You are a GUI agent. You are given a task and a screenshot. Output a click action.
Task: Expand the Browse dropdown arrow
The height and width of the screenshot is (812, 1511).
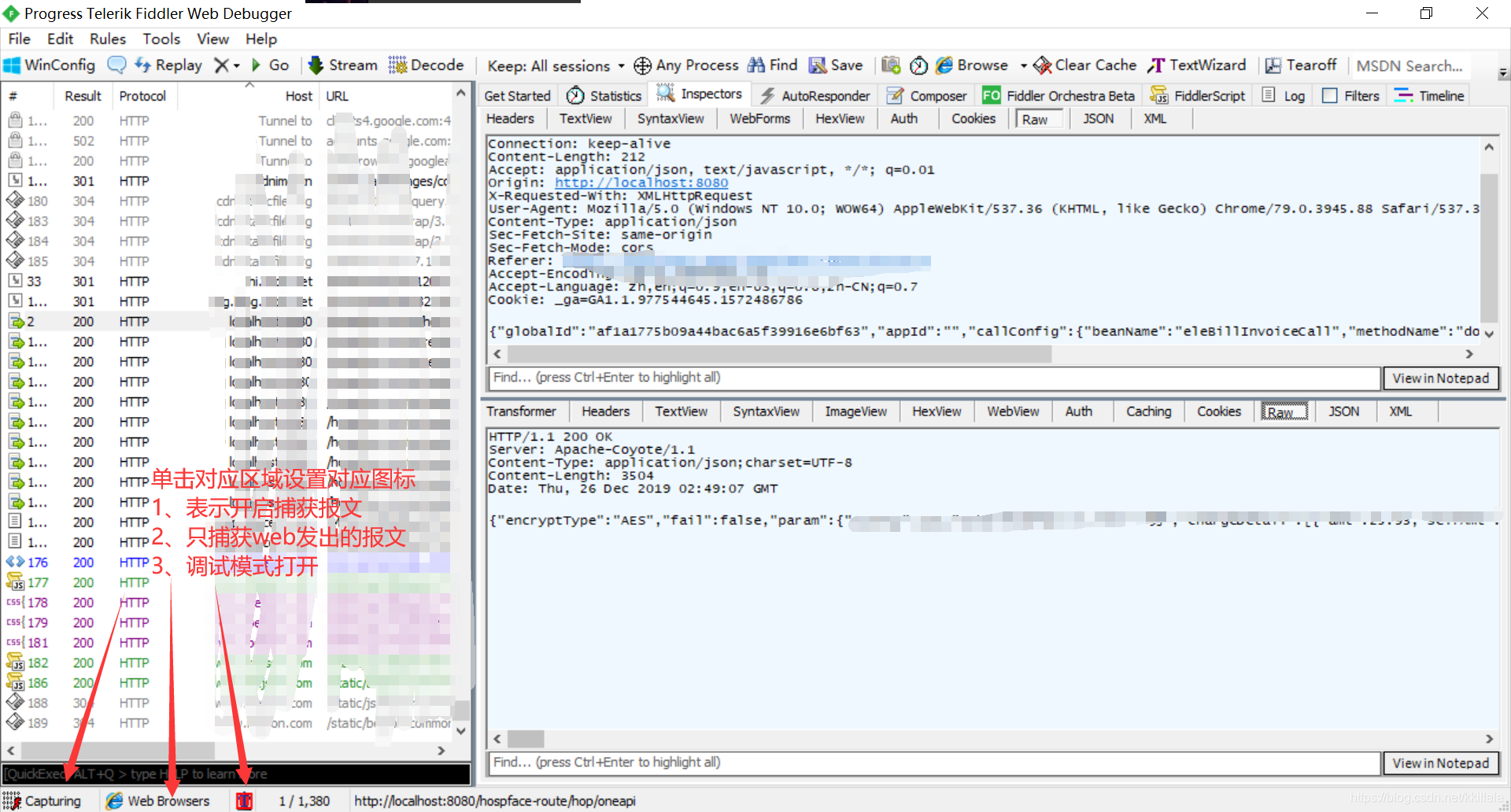coord(1023,66)
